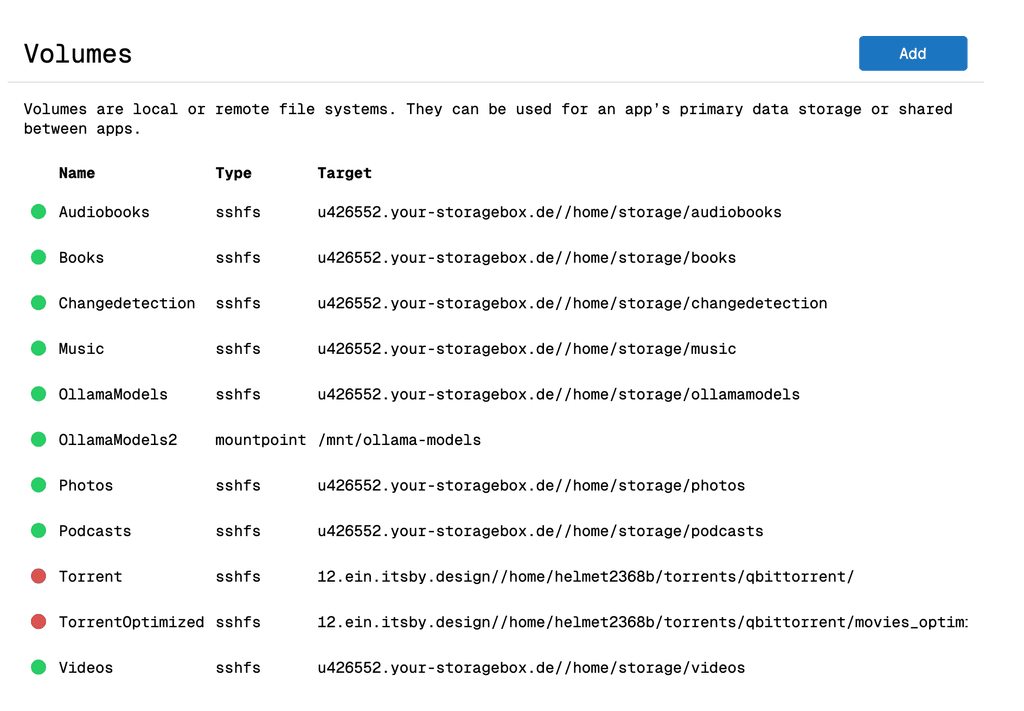
Task: Open the Audiobooks volume entry
Action: point(104,212)
